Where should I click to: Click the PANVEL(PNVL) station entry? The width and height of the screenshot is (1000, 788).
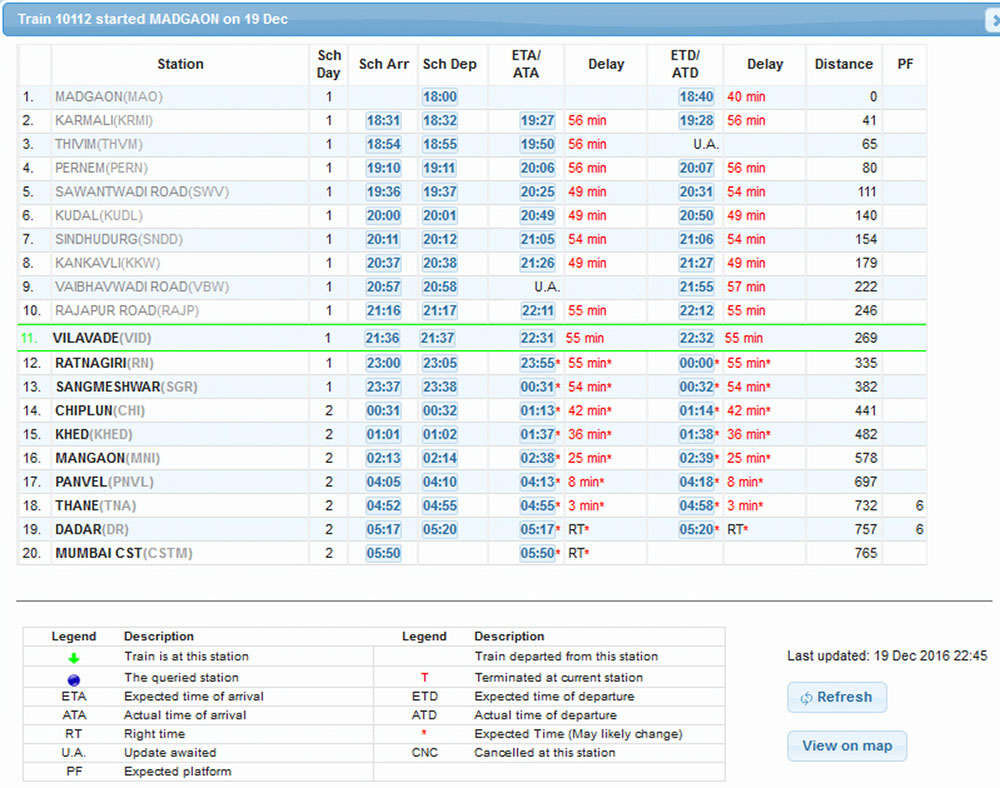pos(101,482)
